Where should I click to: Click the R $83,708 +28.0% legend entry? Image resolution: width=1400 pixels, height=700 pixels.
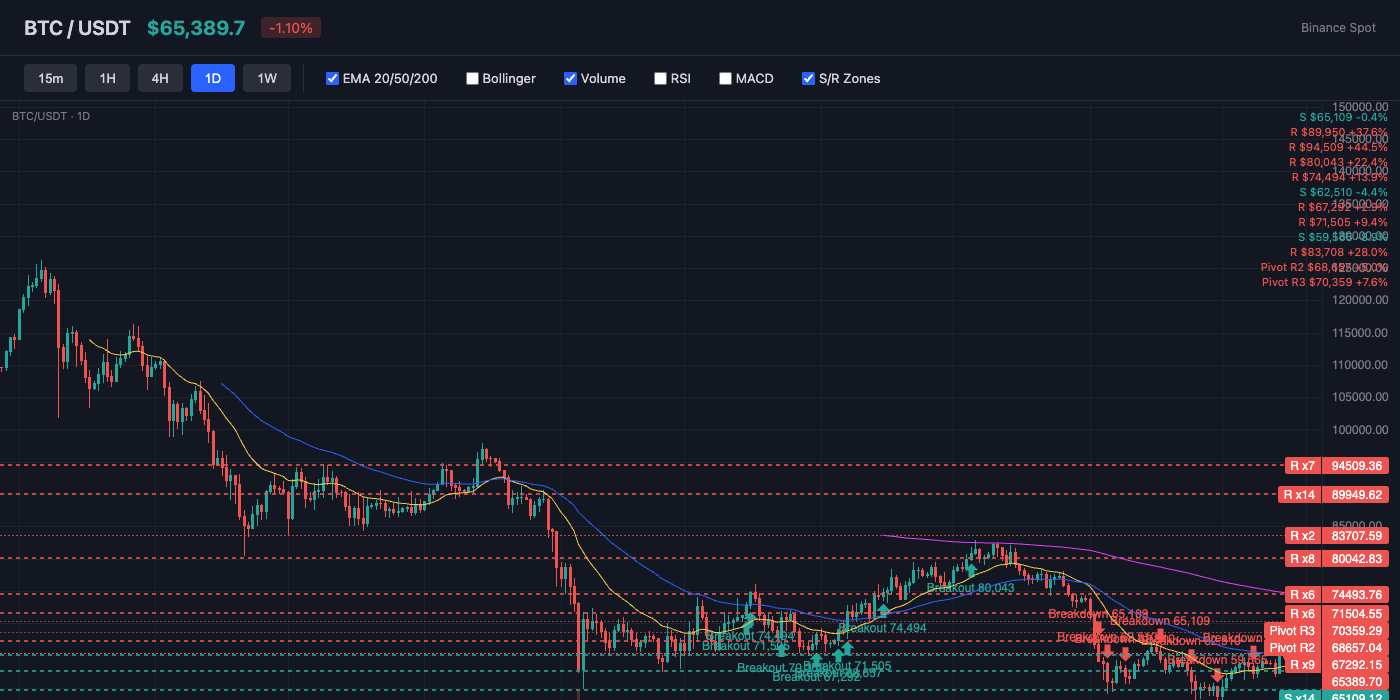1338,252
